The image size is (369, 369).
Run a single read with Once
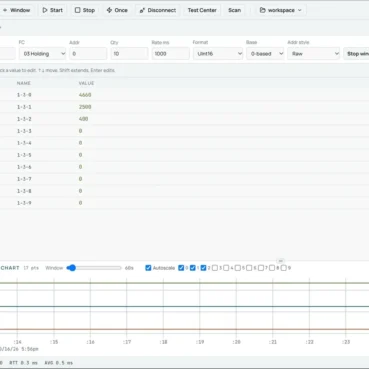[x=117, y=10]
